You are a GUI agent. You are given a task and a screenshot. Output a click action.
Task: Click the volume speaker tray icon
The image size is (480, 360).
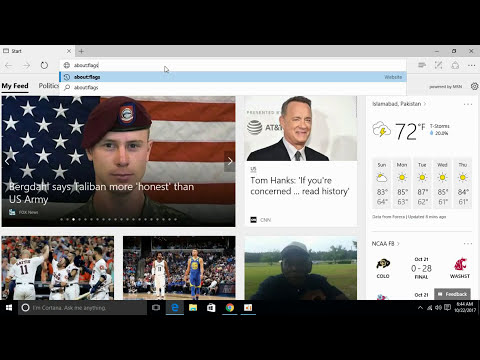(438, 308)
